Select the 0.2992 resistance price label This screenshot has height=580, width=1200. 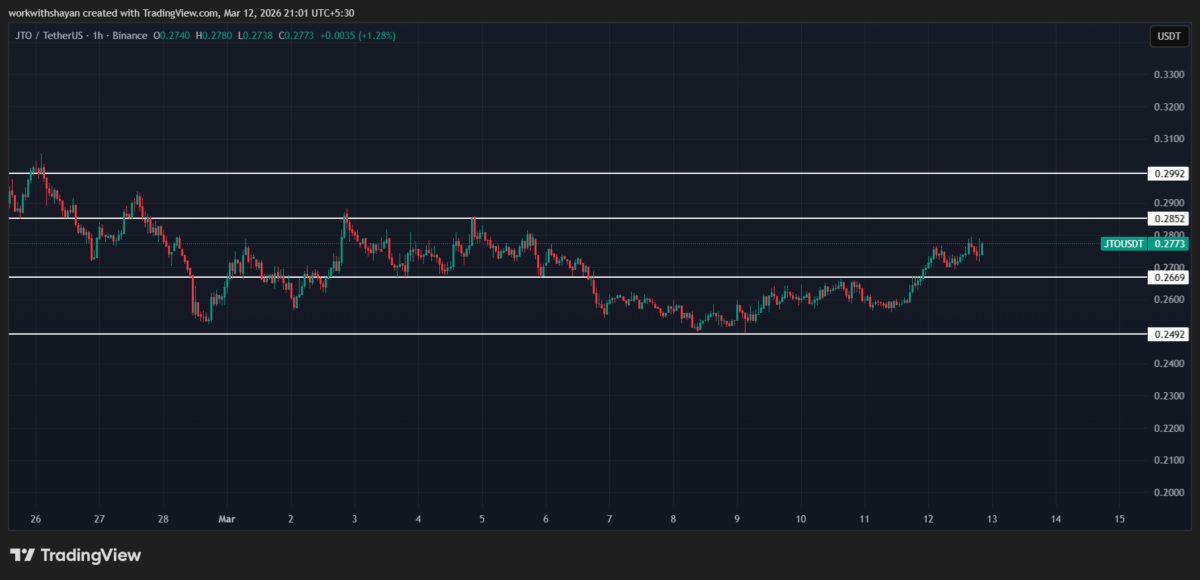tap(1167, 173)
